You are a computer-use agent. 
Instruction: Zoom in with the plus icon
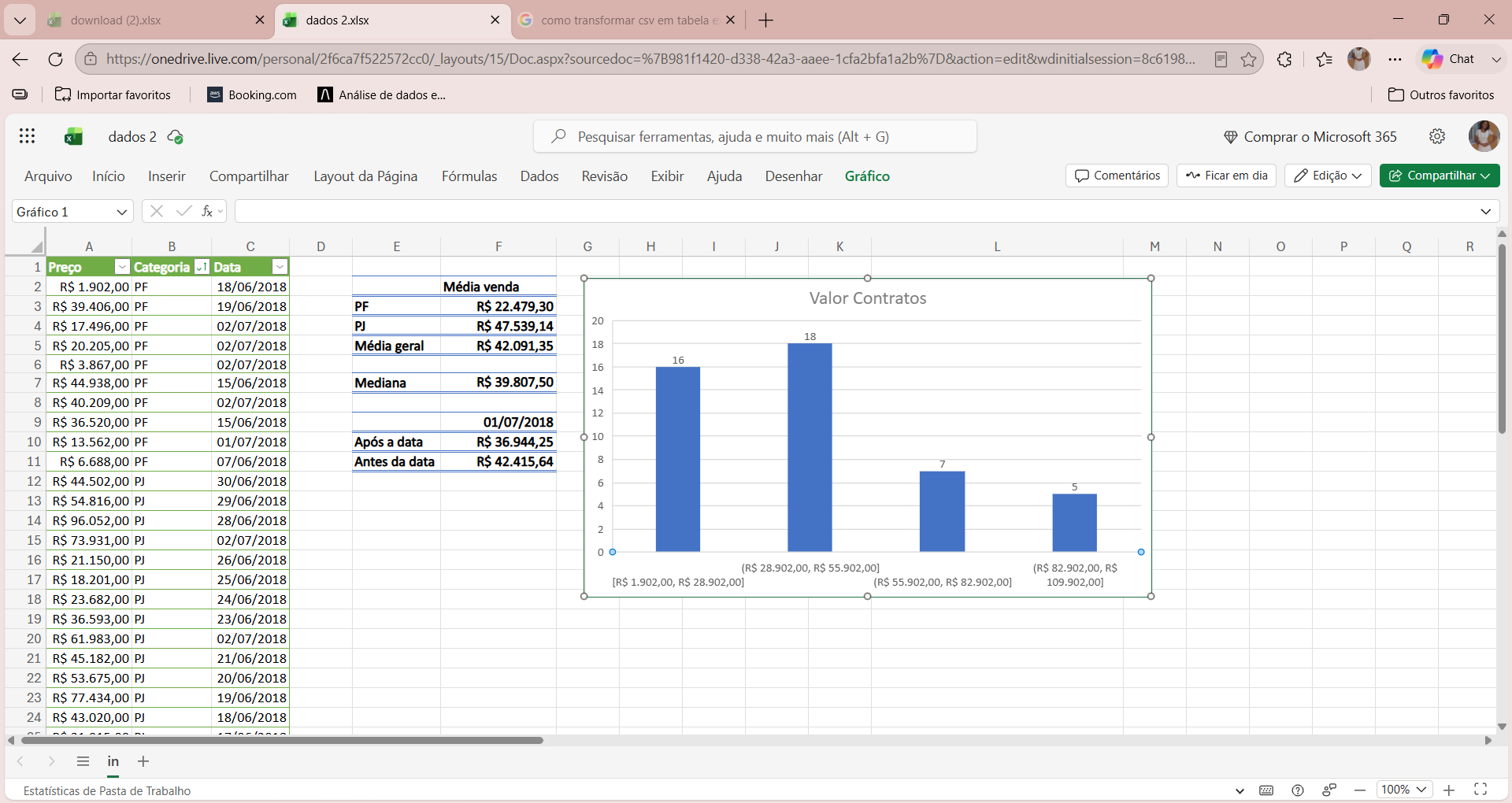pyautogui.click(x=1449, y=790)
